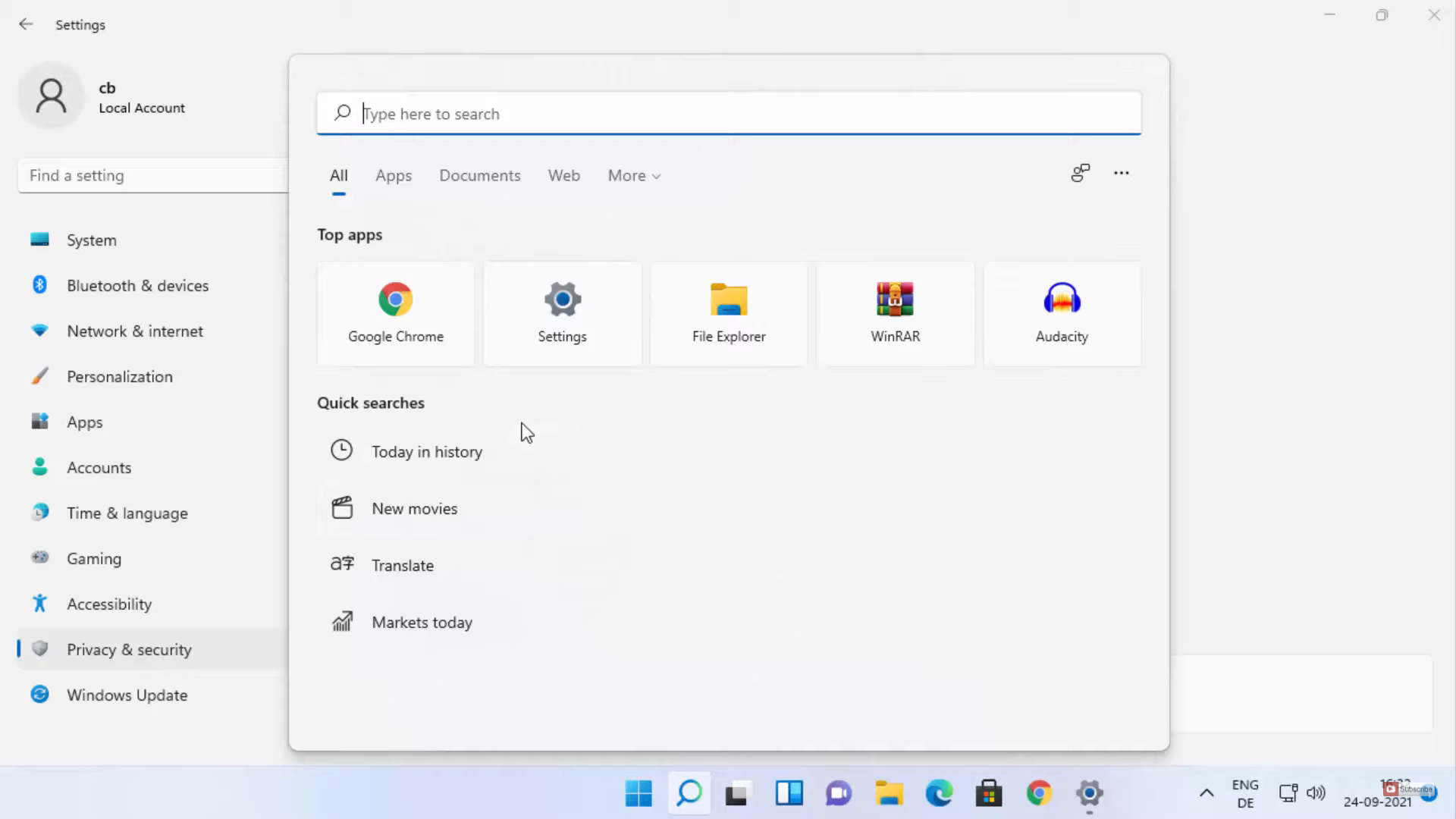Open the three-dot more options menu
This screenshot has width=1456, height=819.
pos(1121,174)
